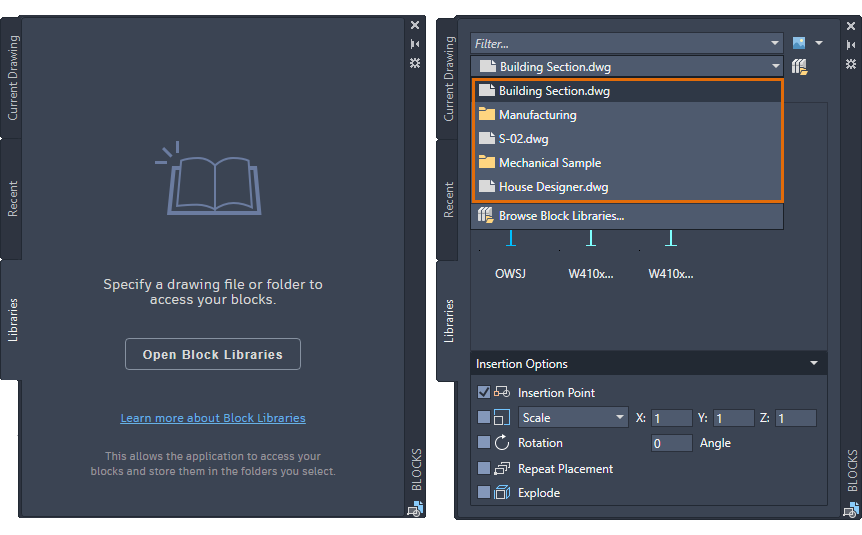The width and height of the screenshot is (862, 535).
Task: Close the left Blocks palette
Action: (415, 25)
